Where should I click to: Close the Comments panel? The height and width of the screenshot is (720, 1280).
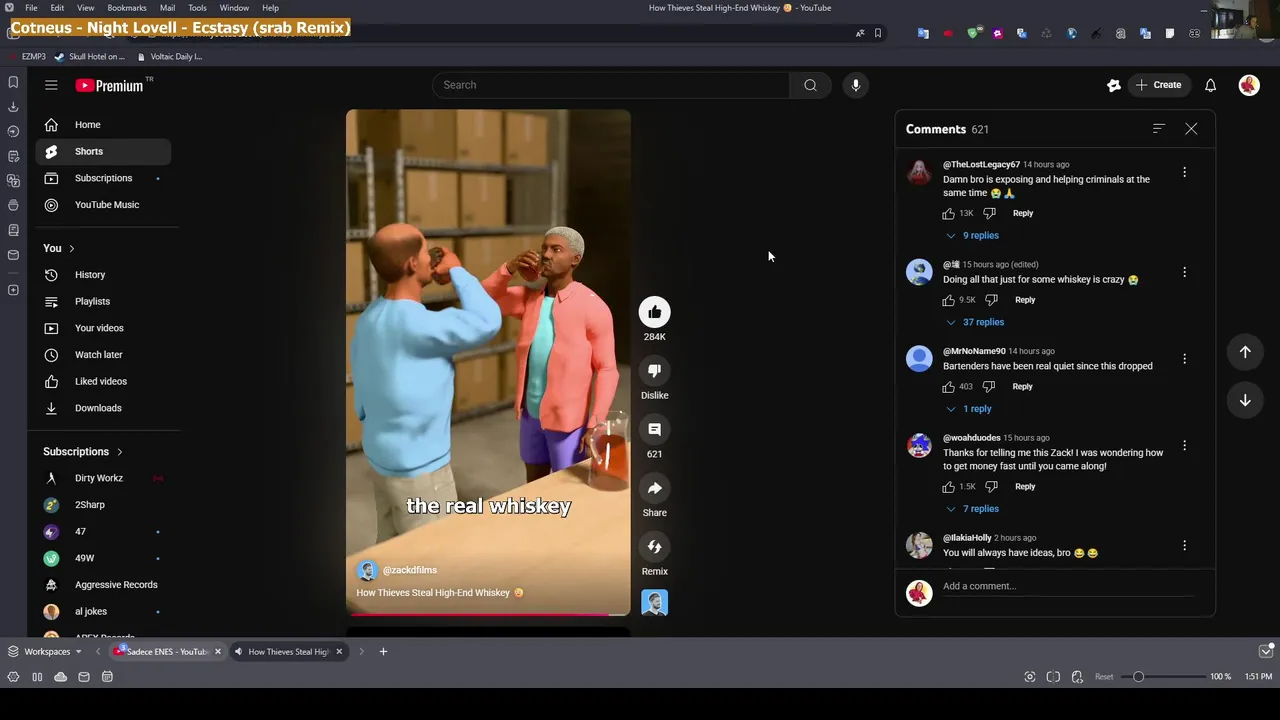(x=1191, y=129)
